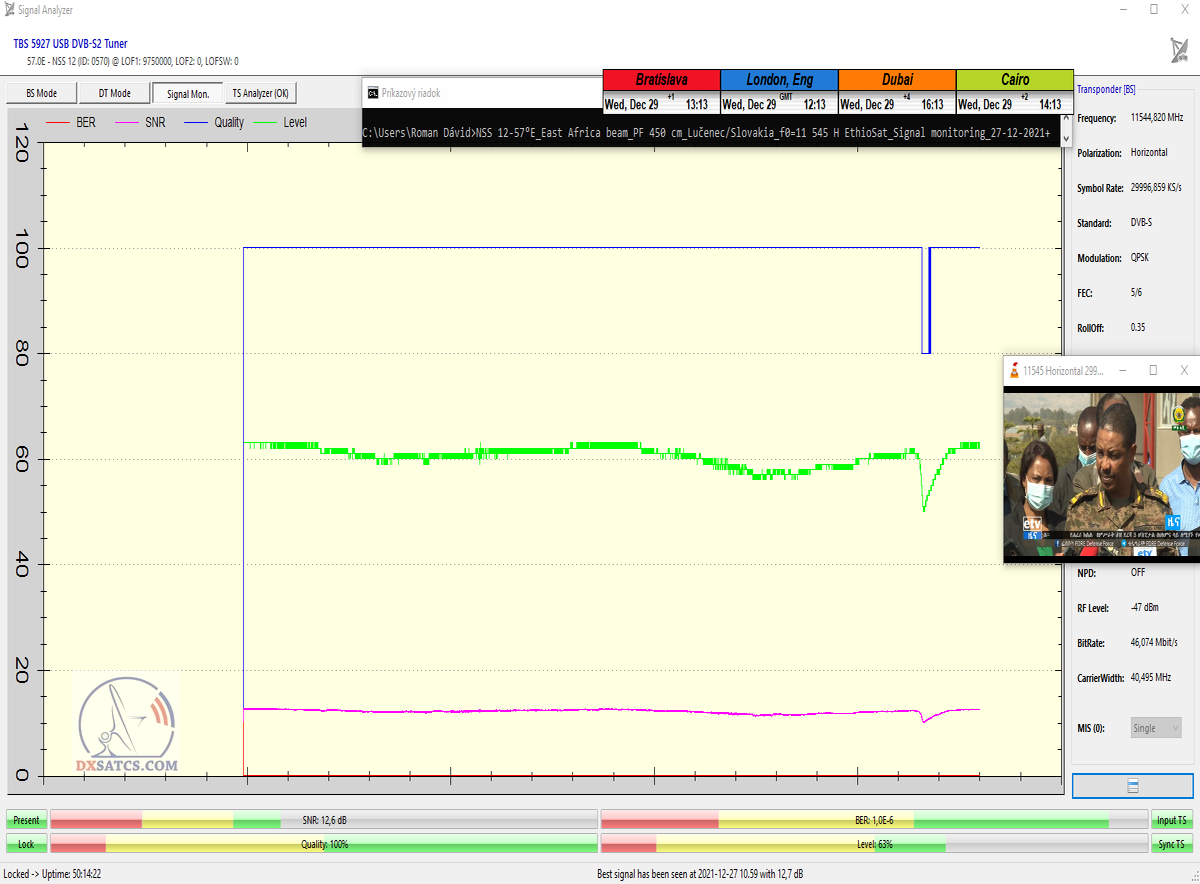Click the command prompt scroll down arrow

click(1066, 139)
